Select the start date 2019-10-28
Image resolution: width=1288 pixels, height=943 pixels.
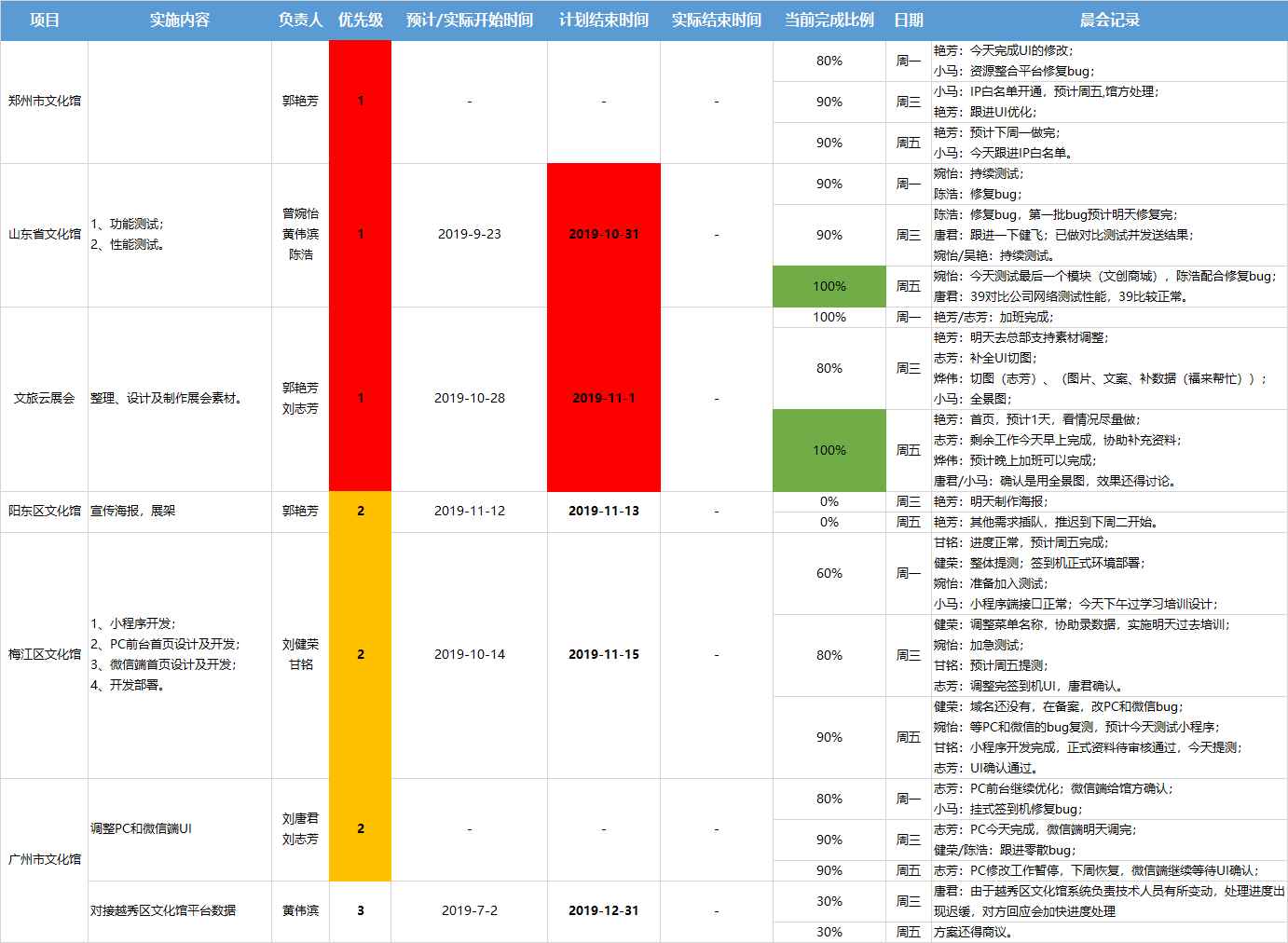coord(470,399)
